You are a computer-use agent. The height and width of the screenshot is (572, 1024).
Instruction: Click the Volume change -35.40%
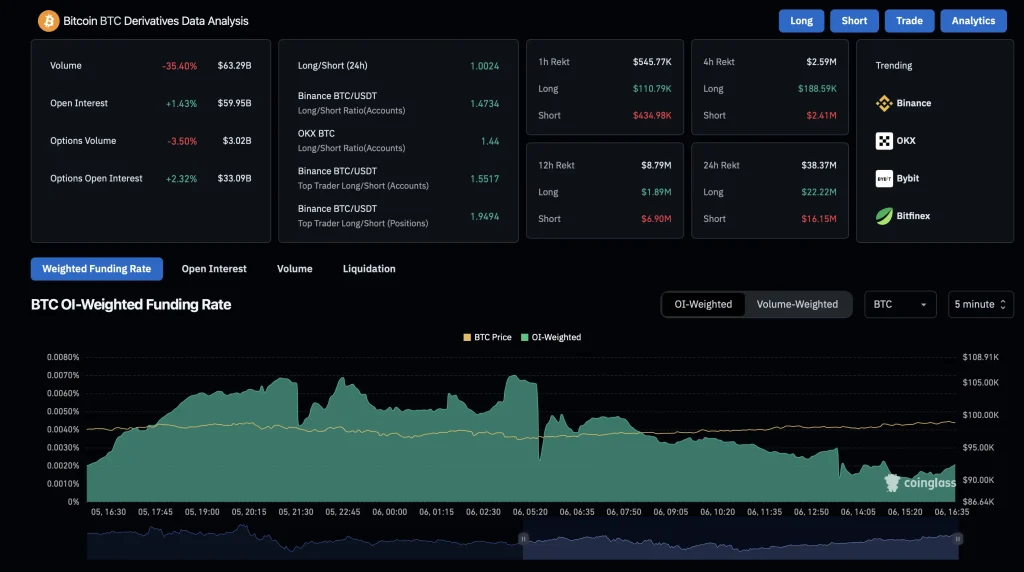pyautogui.click(x=180, y=66)
